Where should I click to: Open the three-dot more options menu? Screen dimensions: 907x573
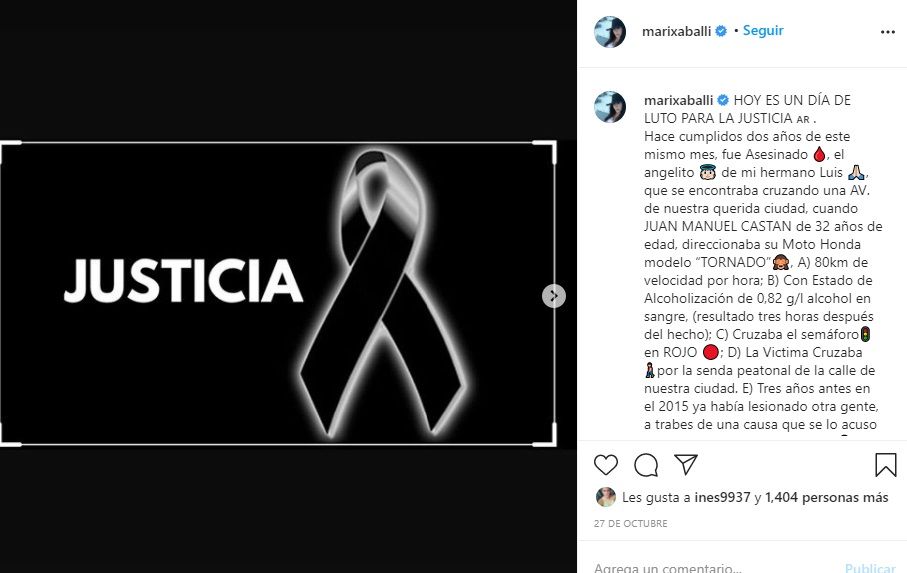pos(888,32)
